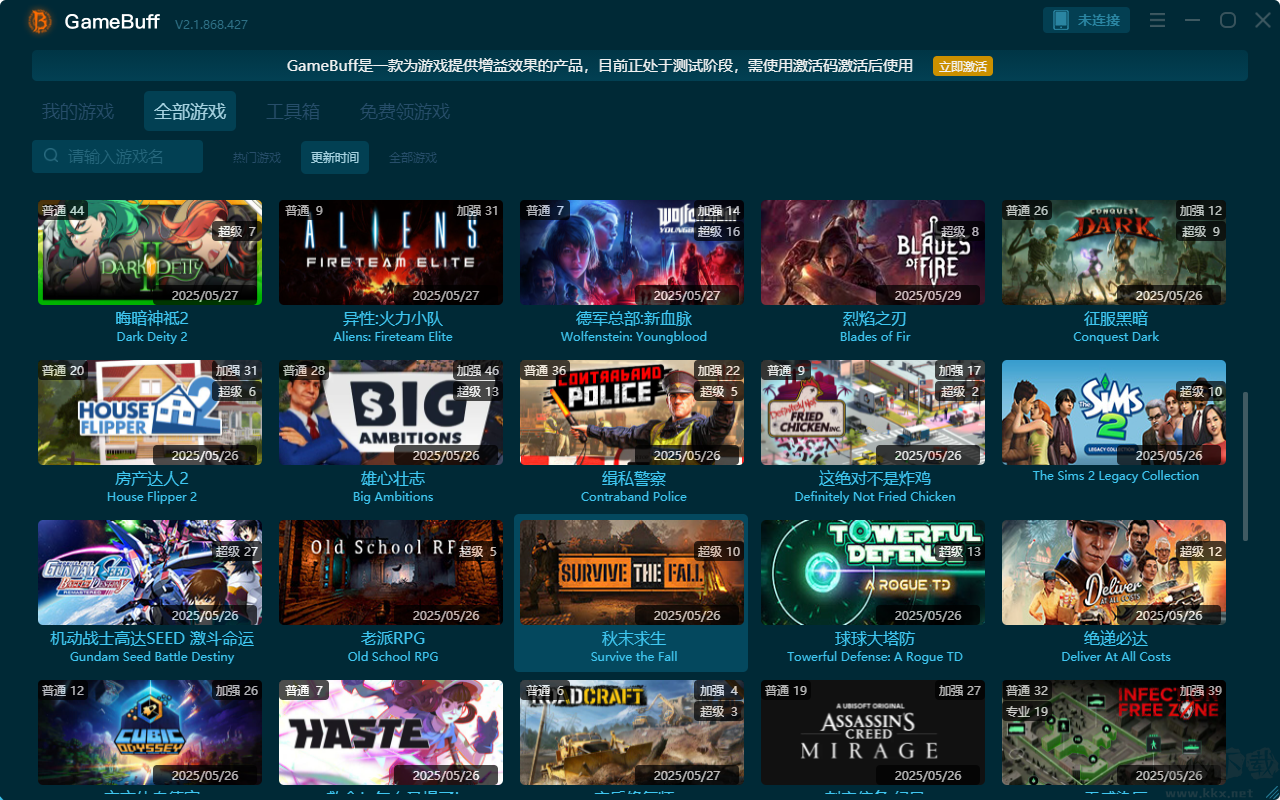This screenshot has width=1280, height=800.
Task: Click the 普通 36 badge on Contraband Police
Action: point(545,370)
